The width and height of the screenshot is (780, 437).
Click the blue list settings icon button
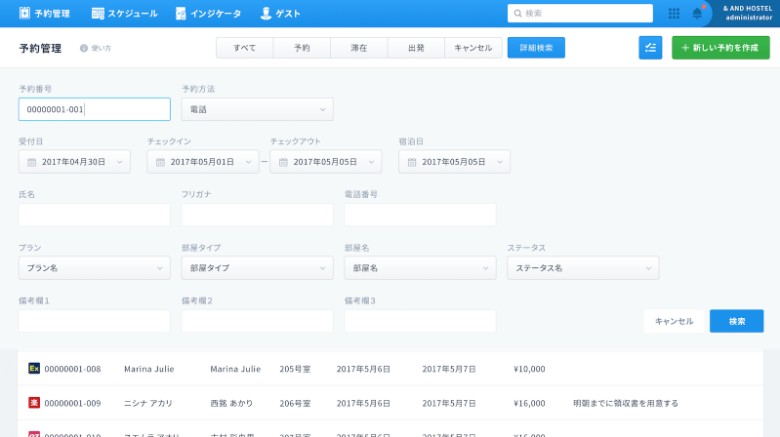[650, 47]
